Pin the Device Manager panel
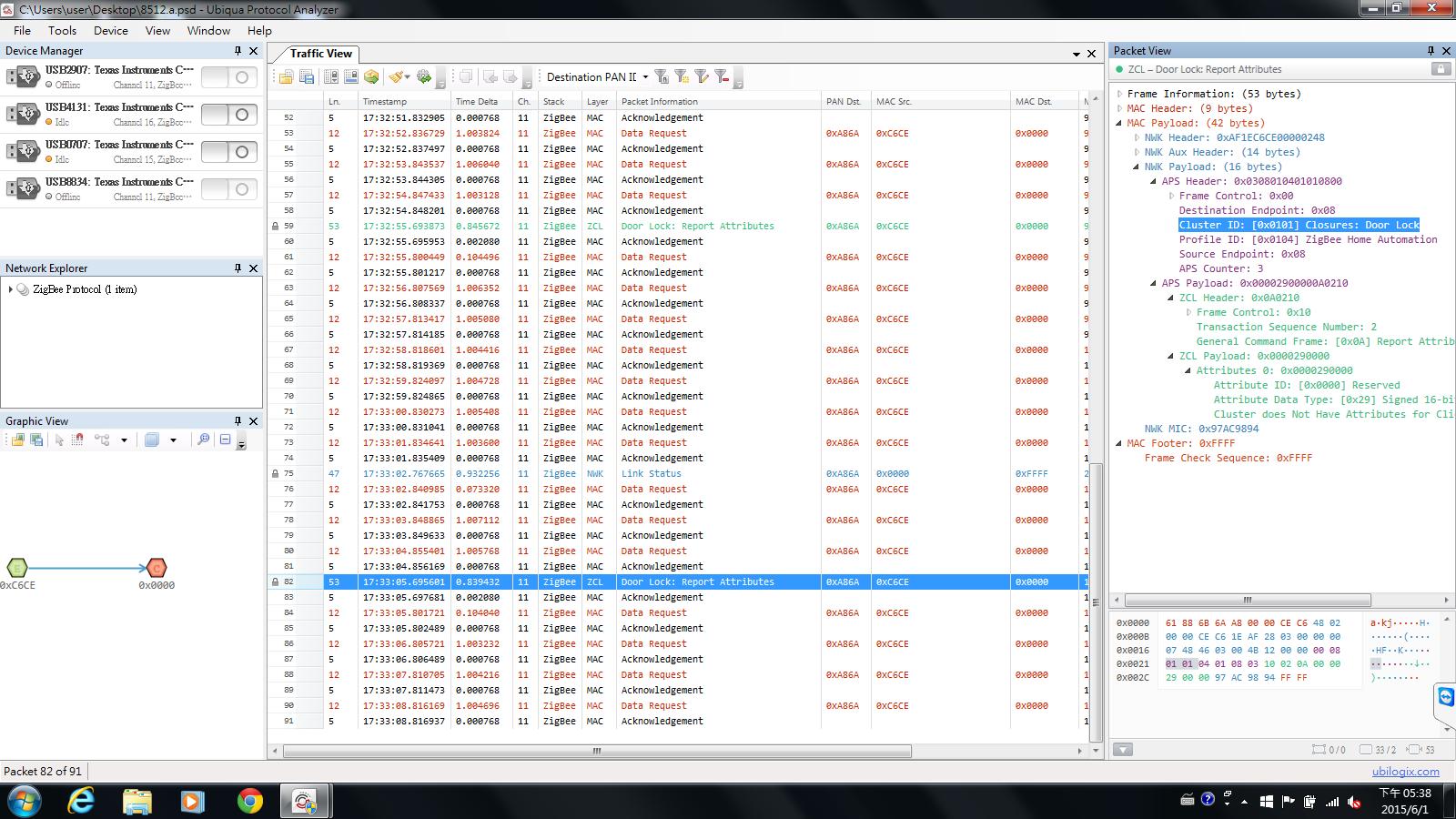The width and height of the screenshot is (1456, 819). point(238,51)
